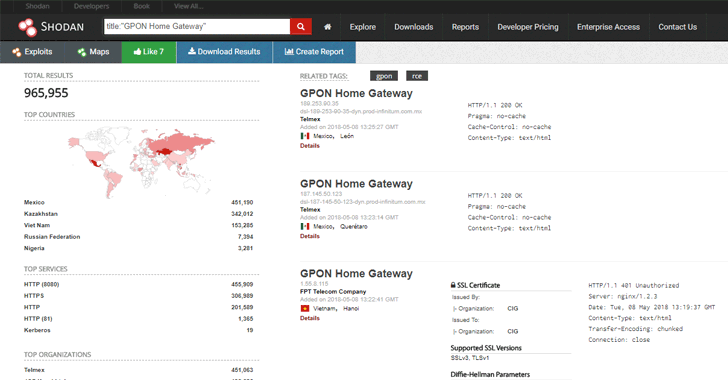
Task: Click the chart icon on Create Report
Action: point(289,52)
